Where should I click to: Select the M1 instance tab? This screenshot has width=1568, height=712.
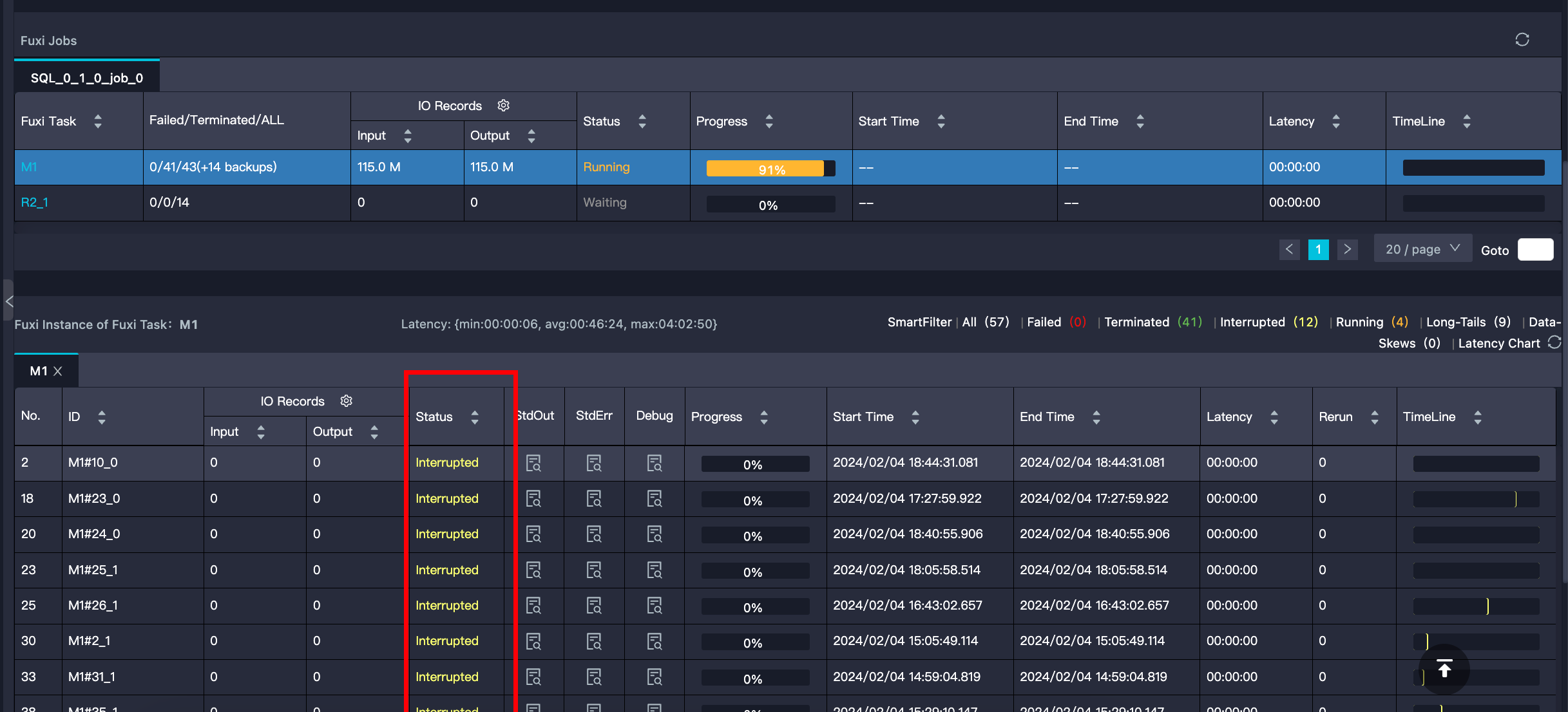tap(39, 371)
